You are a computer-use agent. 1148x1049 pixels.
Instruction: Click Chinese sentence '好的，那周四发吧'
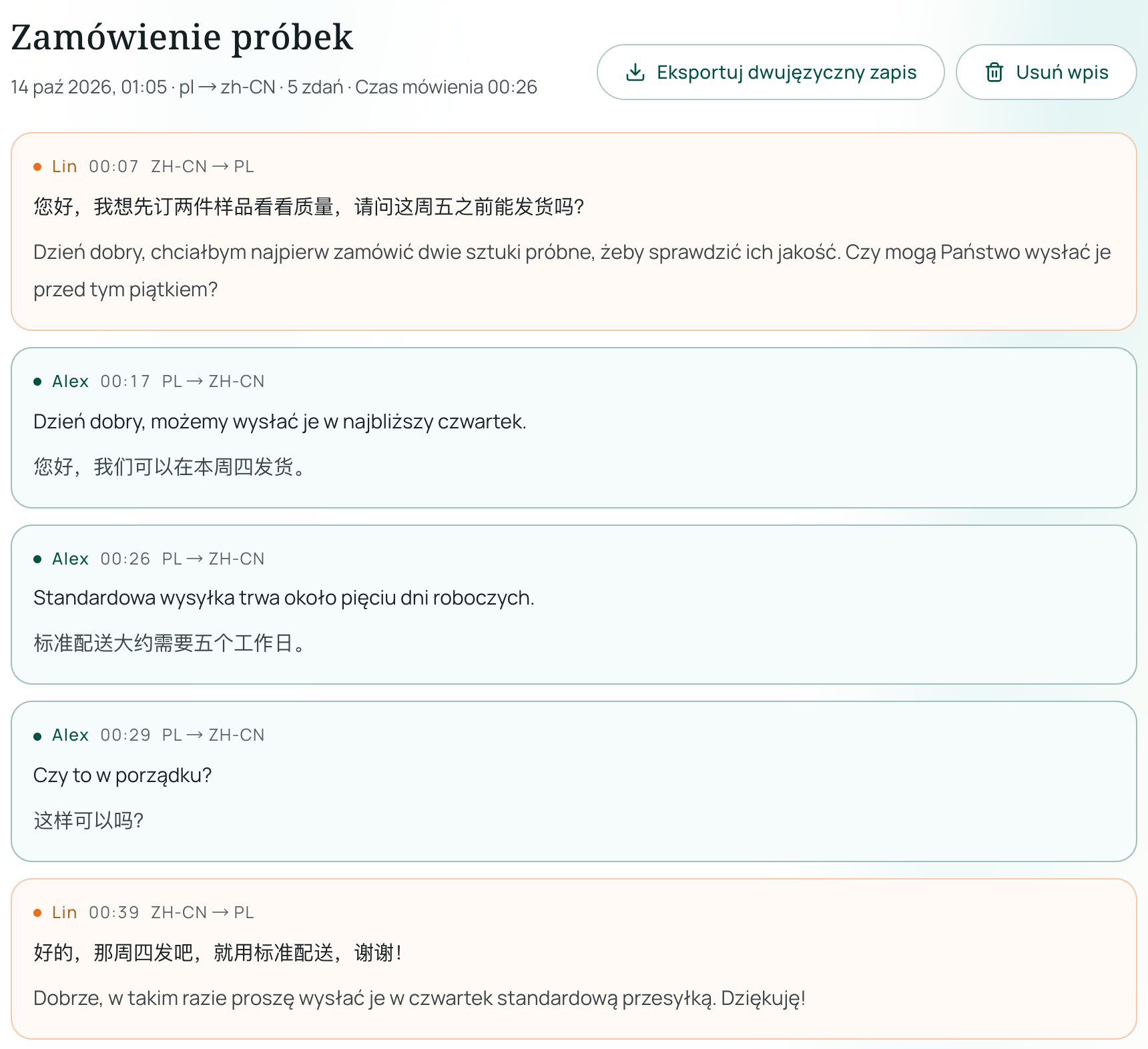[218, 953]
